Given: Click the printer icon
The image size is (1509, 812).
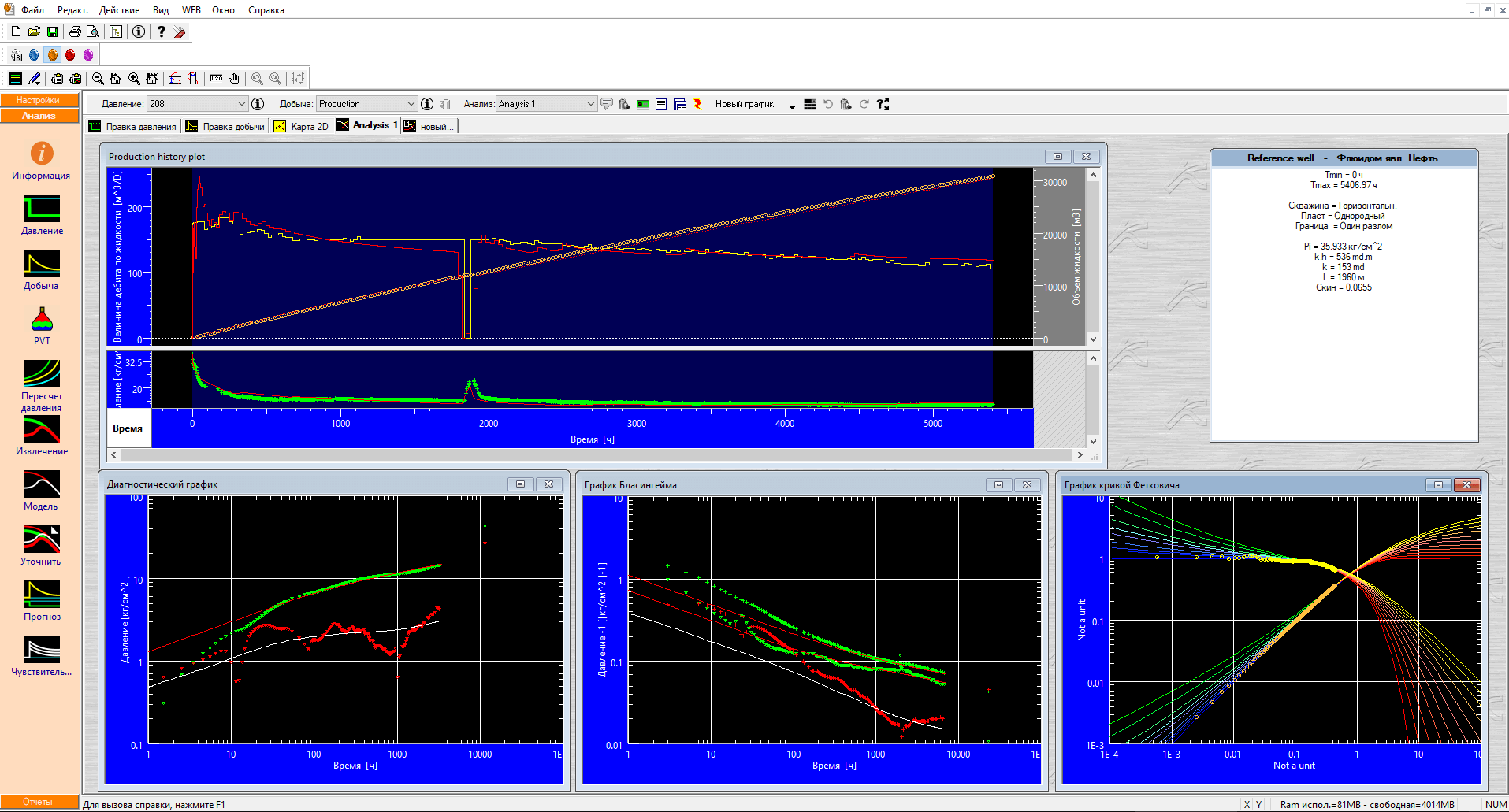Looking at the screenshot, I should point(75,32).
